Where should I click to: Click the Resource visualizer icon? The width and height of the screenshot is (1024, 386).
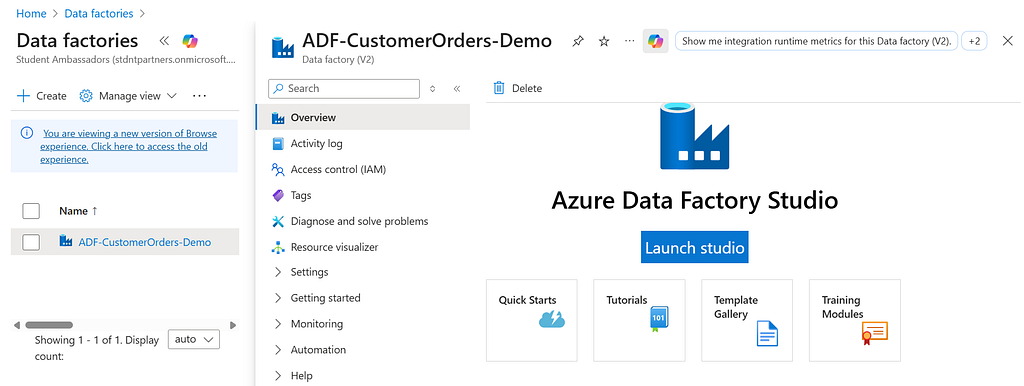[x=278, y=248]
